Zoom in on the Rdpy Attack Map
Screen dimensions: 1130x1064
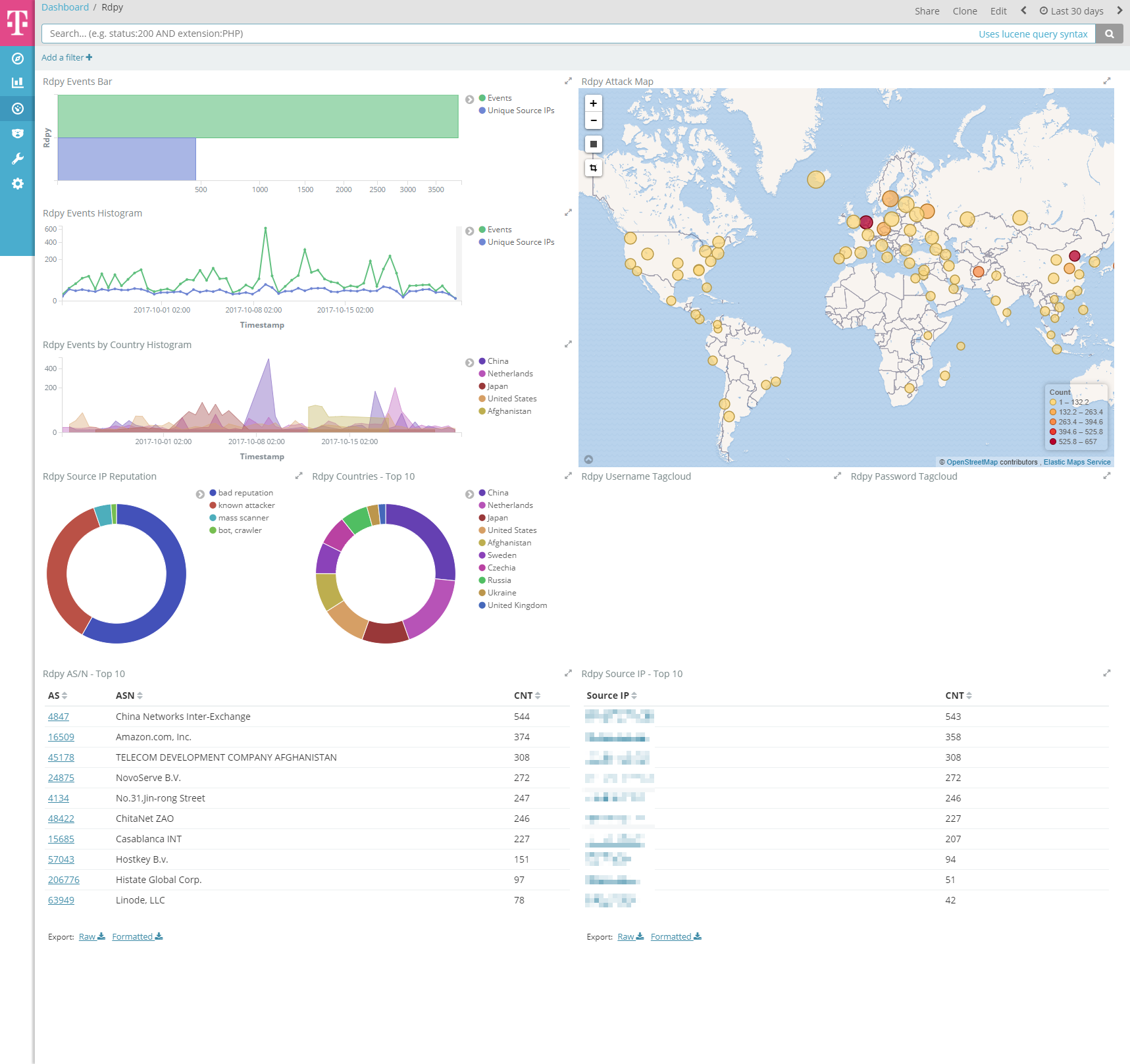[593, 103]
